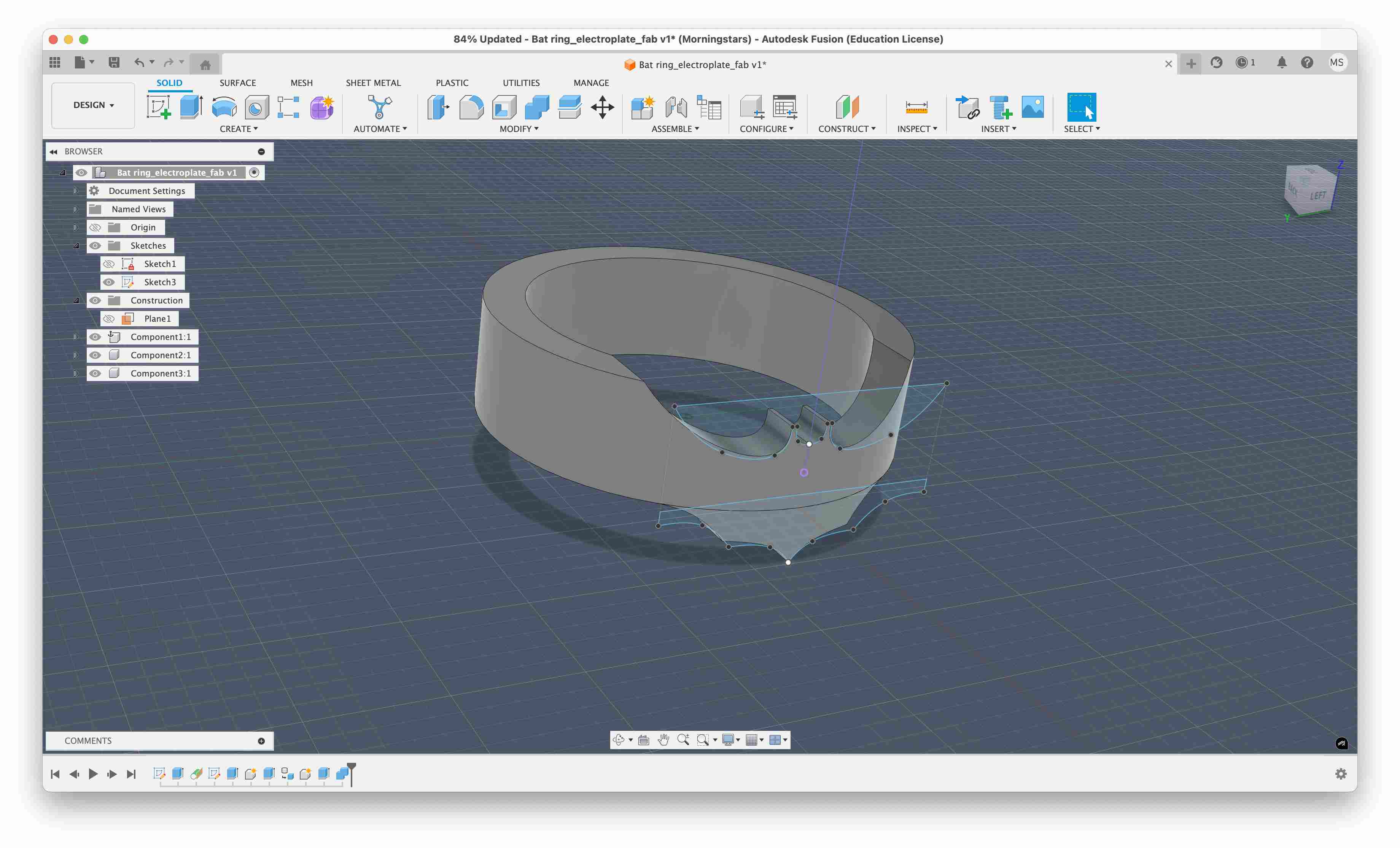Expand the Component1:1 tree node

[76, 337]
